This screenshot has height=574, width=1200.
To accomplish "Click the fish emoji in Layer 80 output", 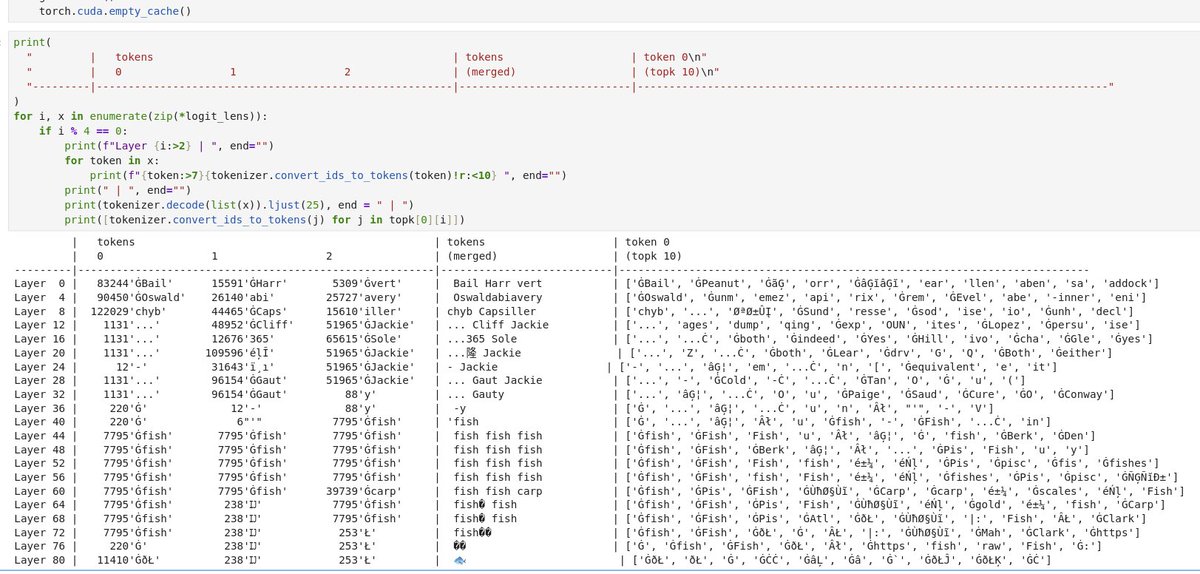I will (460, 561).
